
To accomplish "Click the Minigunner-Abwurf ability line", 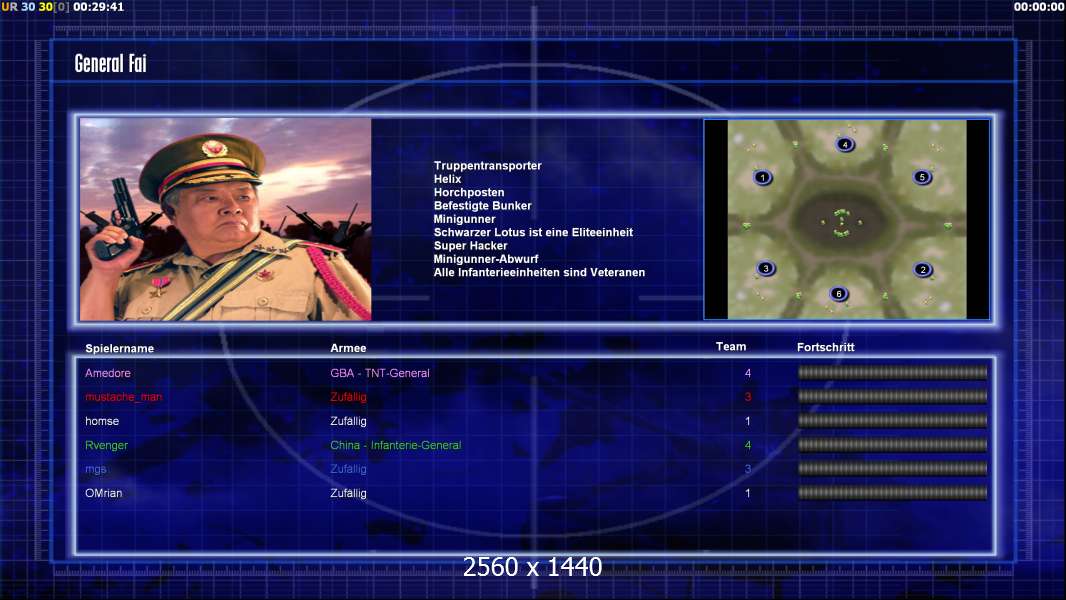I will (486, 259).
